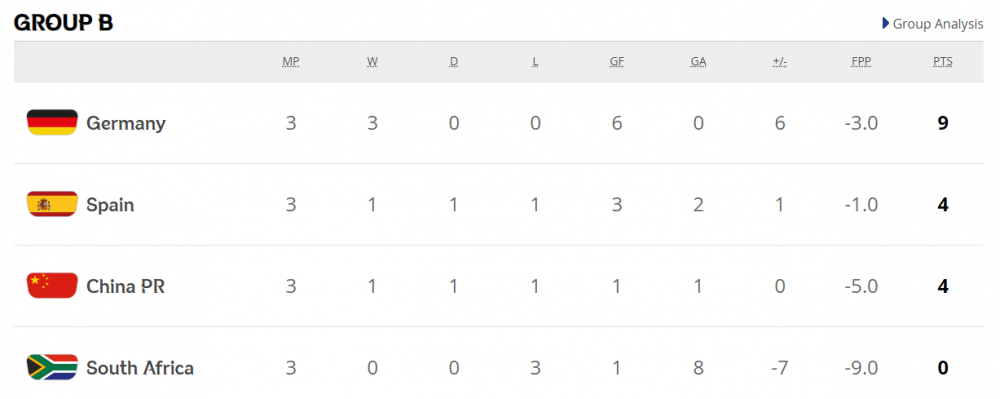Click the FPP column header

[x=861, y=62]
